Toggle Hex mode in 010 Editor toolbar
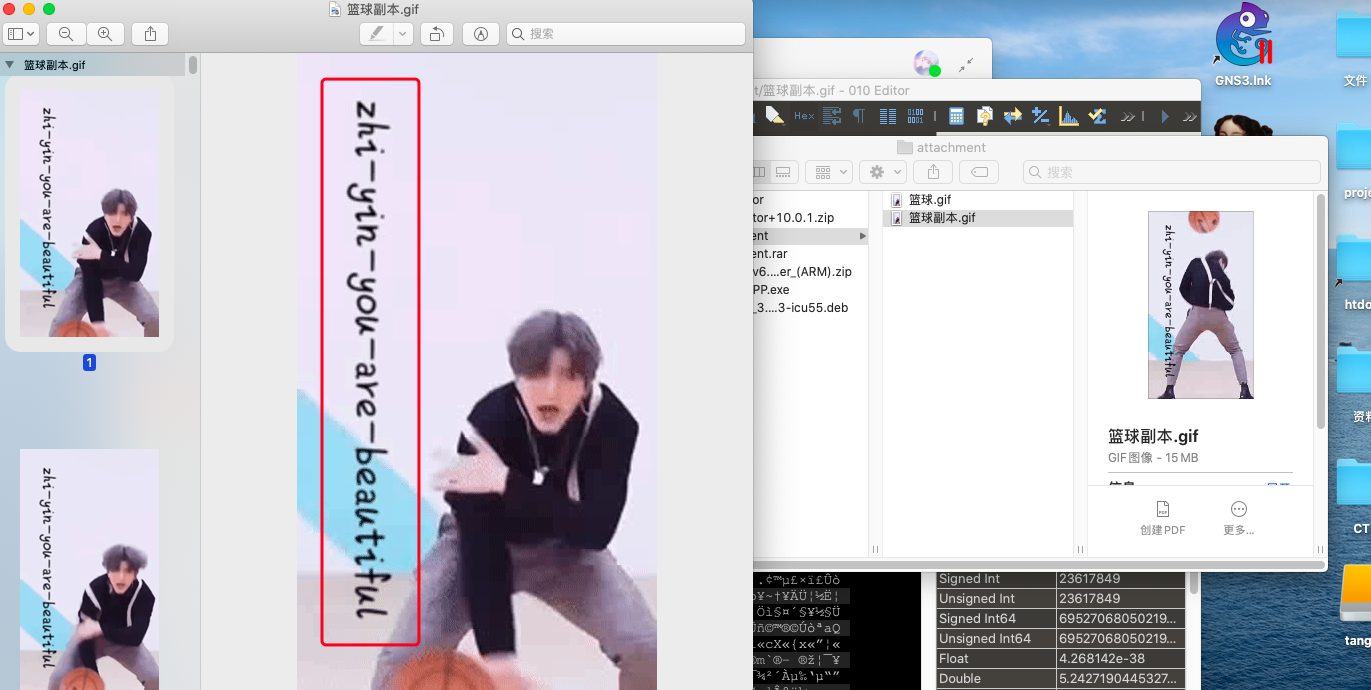 804,116
